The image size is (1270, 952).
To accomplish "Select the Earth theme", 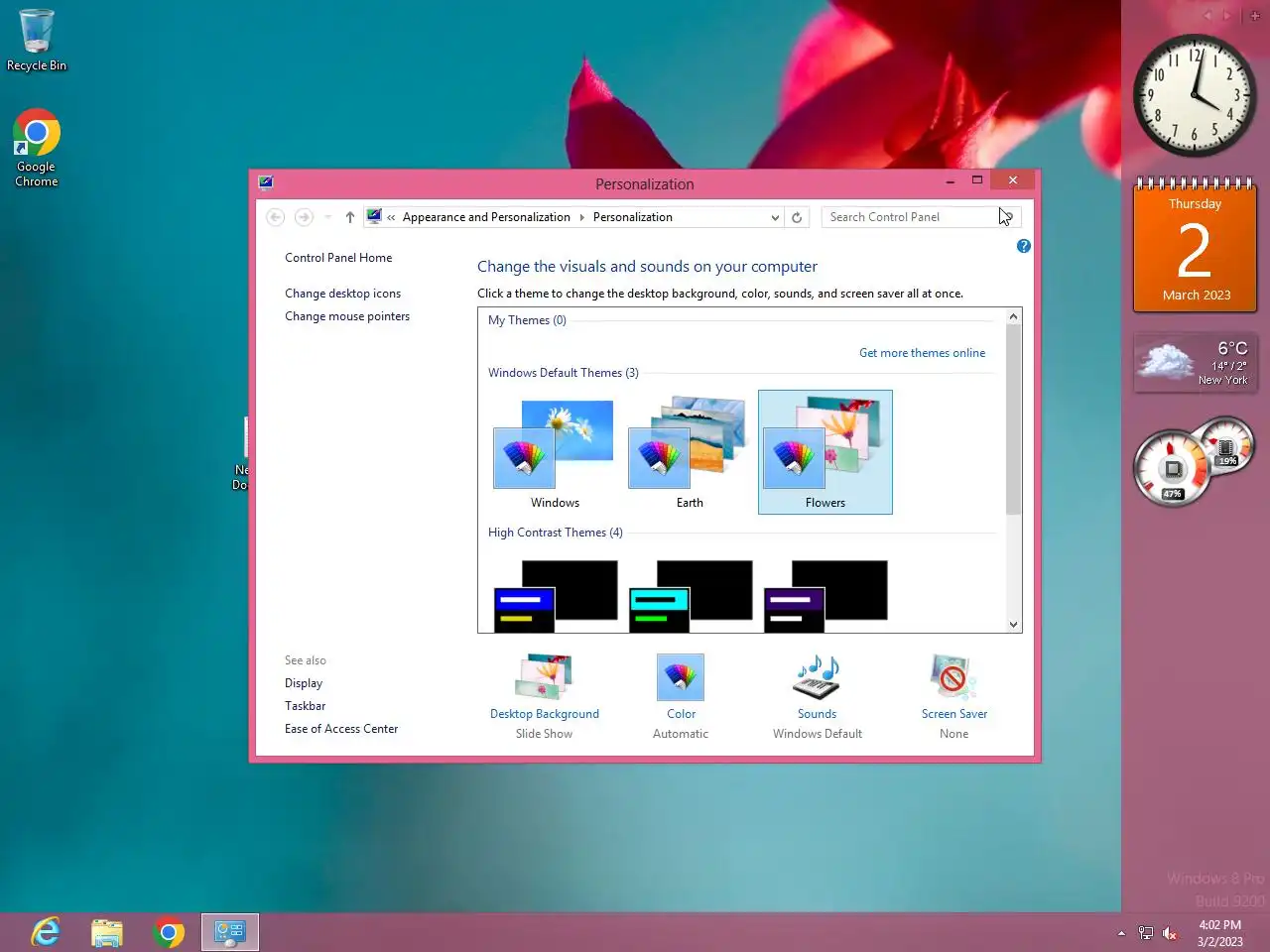I will click(690, 453).
